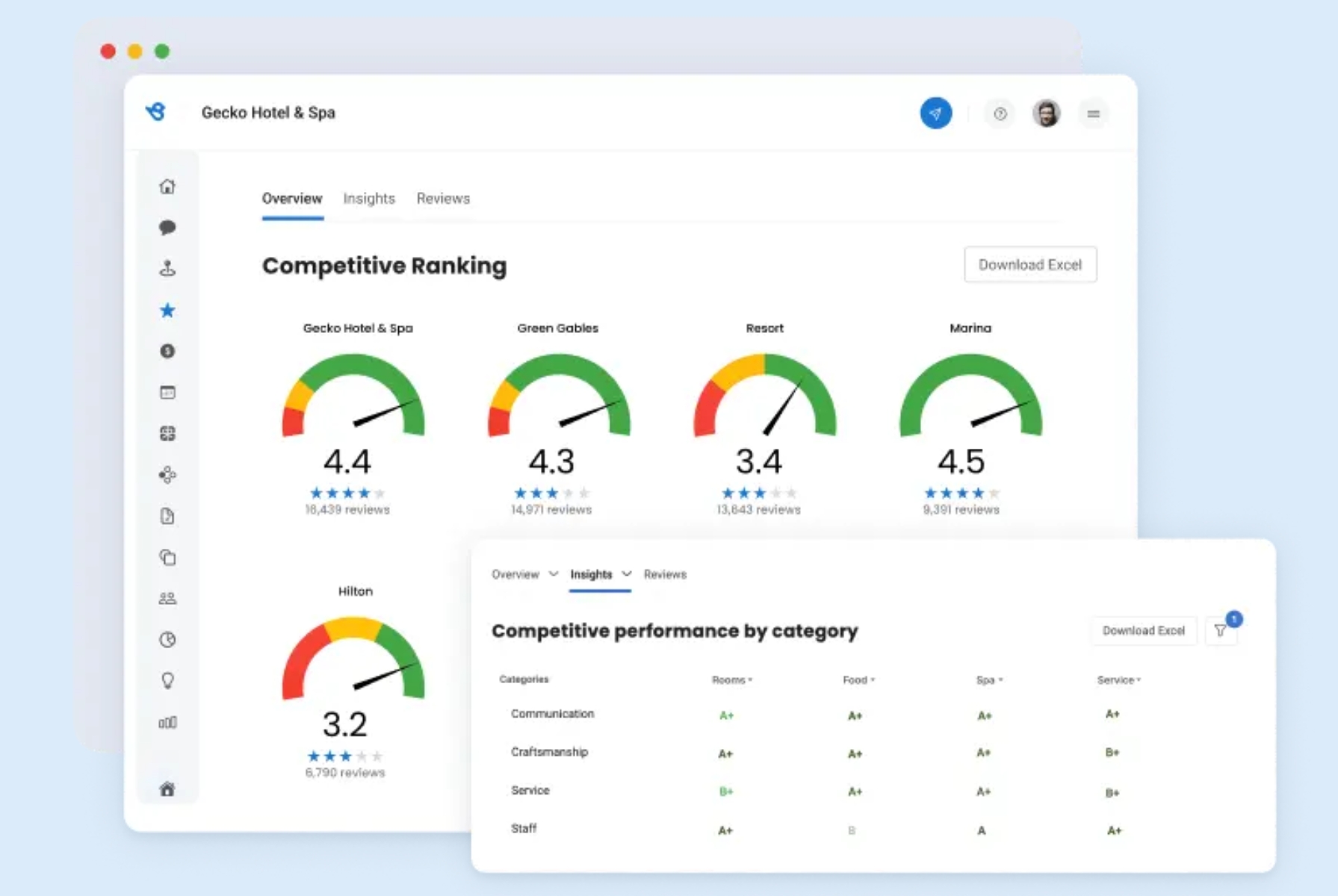This screenshot has width=1338, height=896.
Task: Open the blue send paper-plane button
Action: [936, 113]
